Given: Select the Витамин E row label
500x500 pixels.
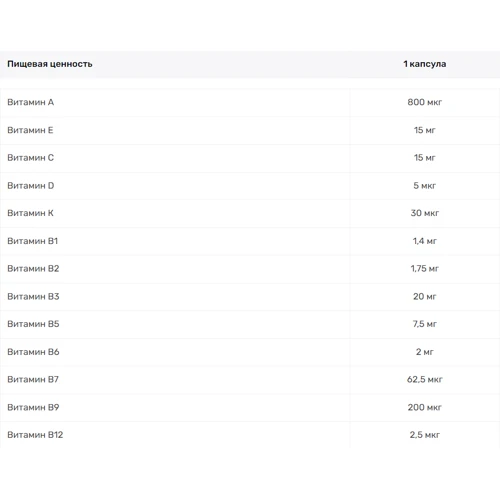Looking at the screenshot, I should pyautogui.click(x=30, y=130).
